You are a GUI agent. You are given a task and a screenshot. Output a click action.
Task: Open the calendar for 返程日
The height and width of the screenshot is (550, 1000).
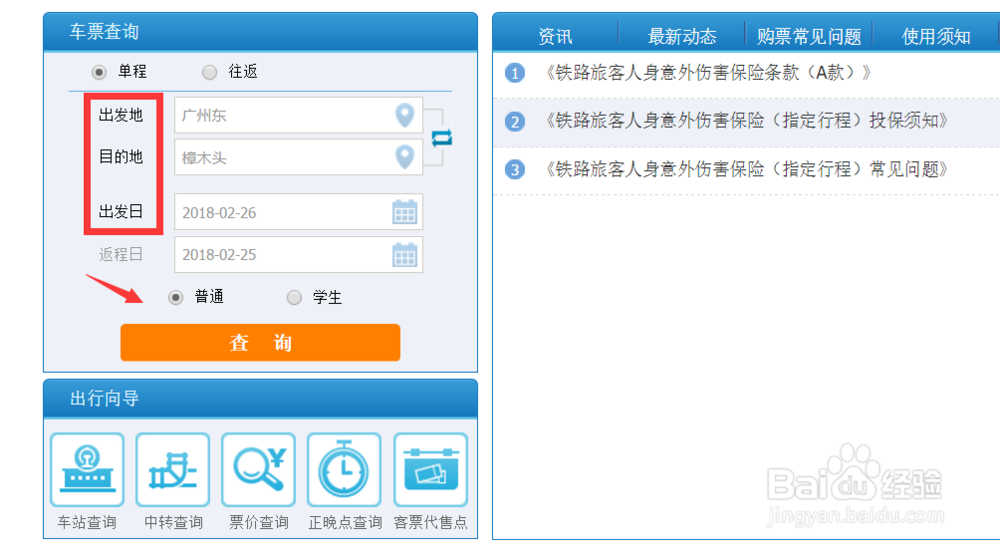(x=404, y=255)
